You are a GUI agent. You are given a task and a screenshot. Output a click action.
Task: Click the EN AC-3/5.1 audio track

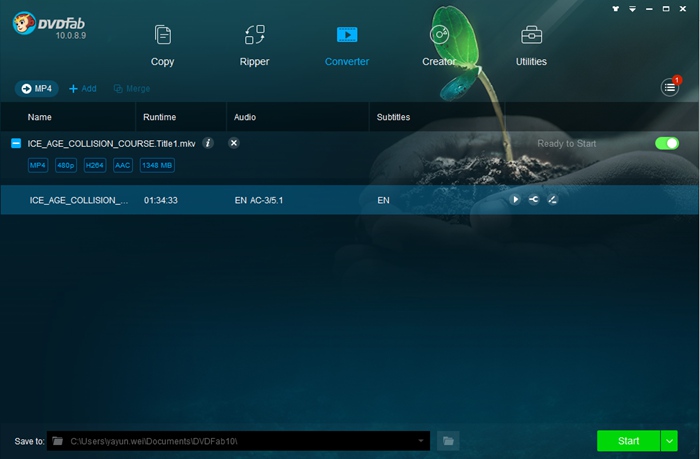pyautogui.click(x=259, y=200)
